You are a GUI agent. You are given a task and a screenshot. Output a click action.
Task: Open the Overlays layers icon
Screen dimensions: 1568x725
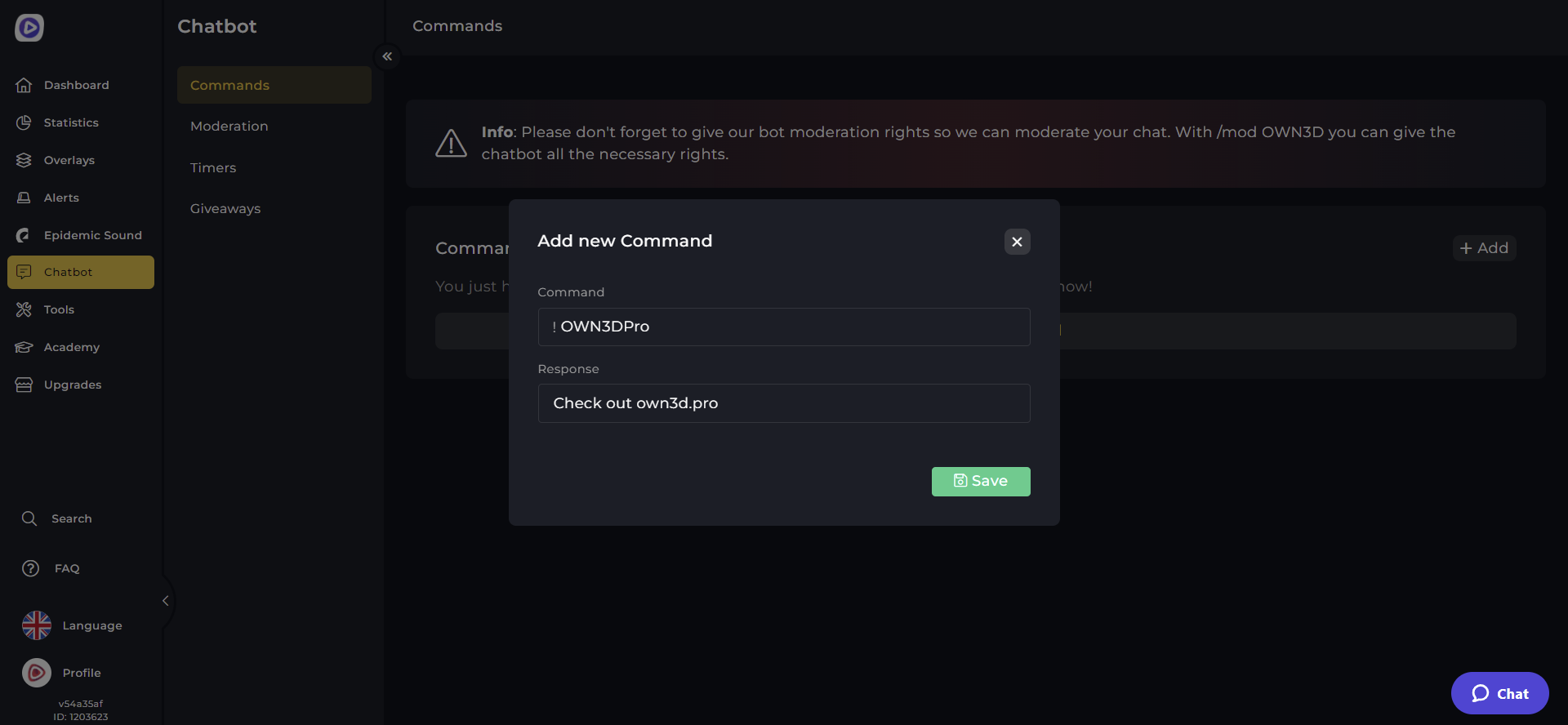(x=24, y=160)
